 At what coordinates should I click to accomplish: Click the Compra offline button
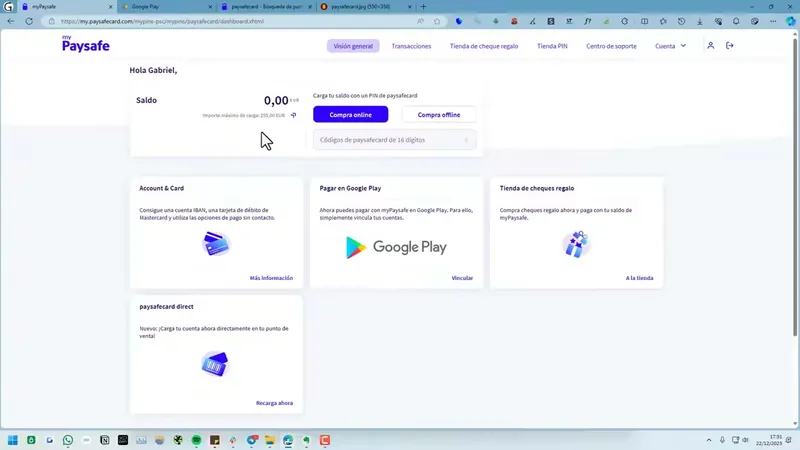click(x=439, y=115)
